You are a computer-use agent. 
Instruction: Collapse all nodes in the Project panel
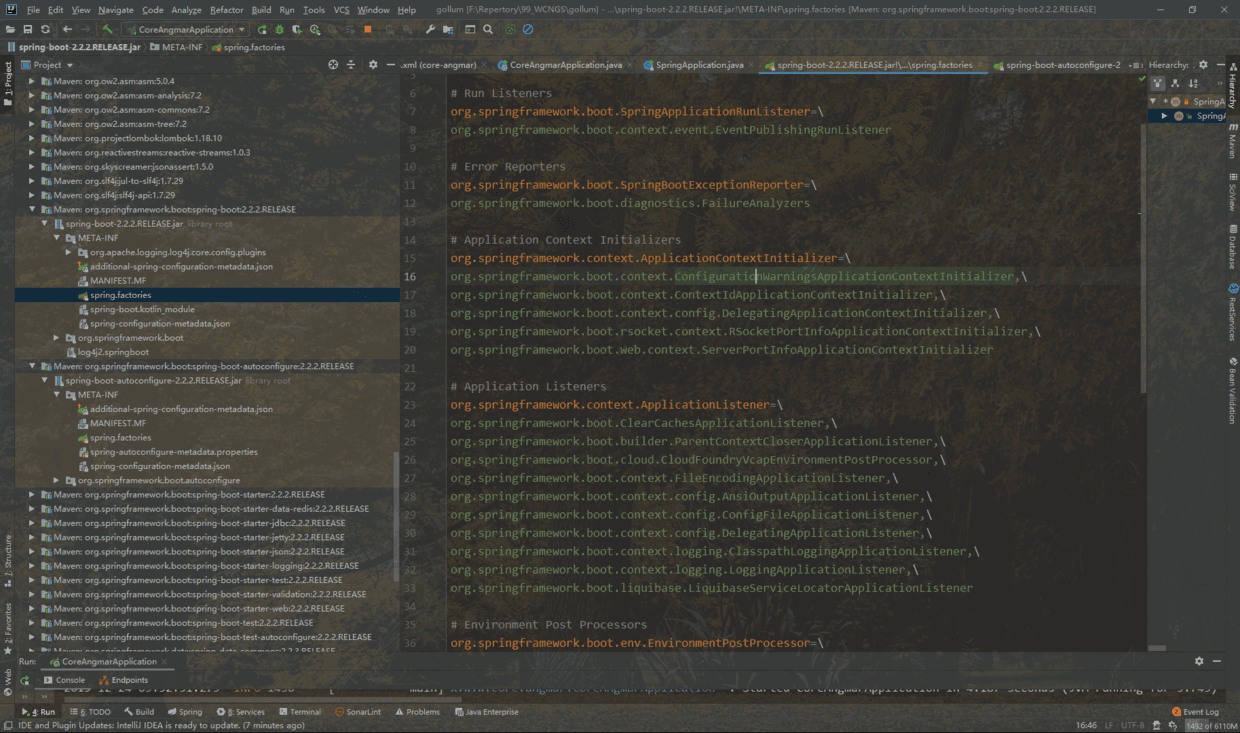[351, 65]
